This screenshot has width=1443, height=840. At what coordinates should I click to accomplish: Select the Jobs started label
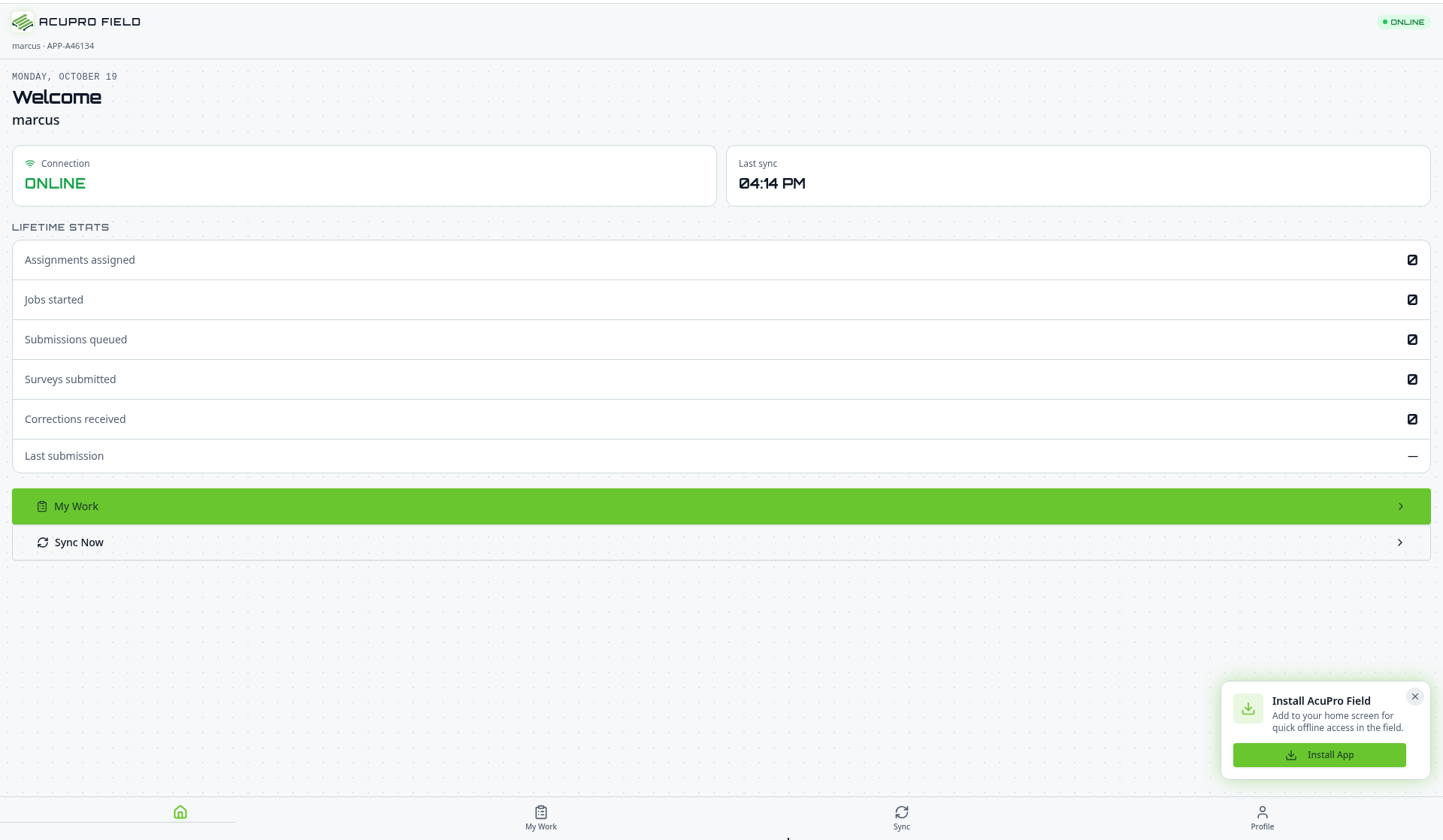(x=54, y=300)
